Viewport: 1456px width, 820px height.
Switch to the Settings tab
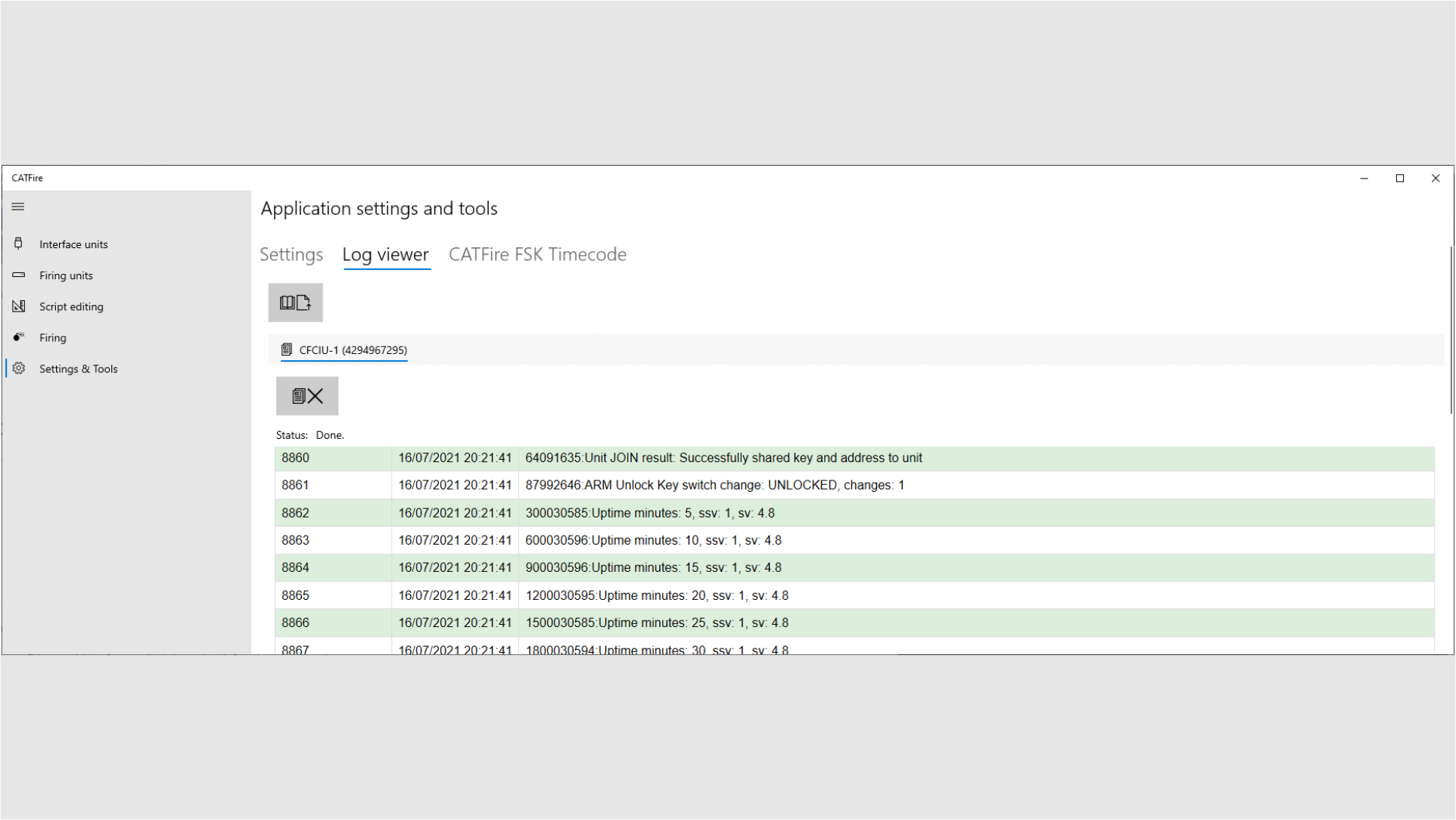pos(291,254)
